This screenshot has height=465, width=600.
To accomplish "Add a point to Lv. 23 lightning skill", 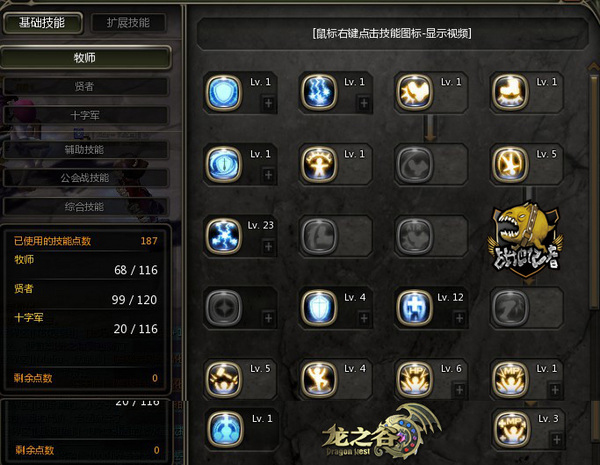I will (268, 246).
